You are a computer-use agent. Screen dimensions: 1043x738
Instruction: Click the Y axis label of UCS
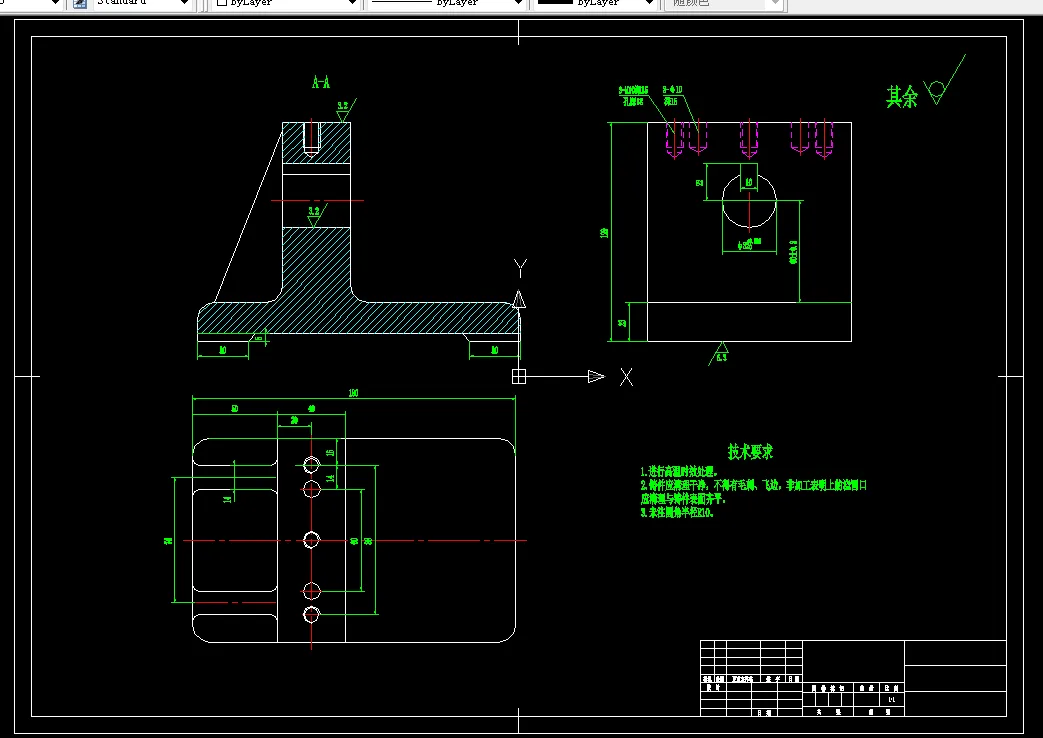point(520,268)
